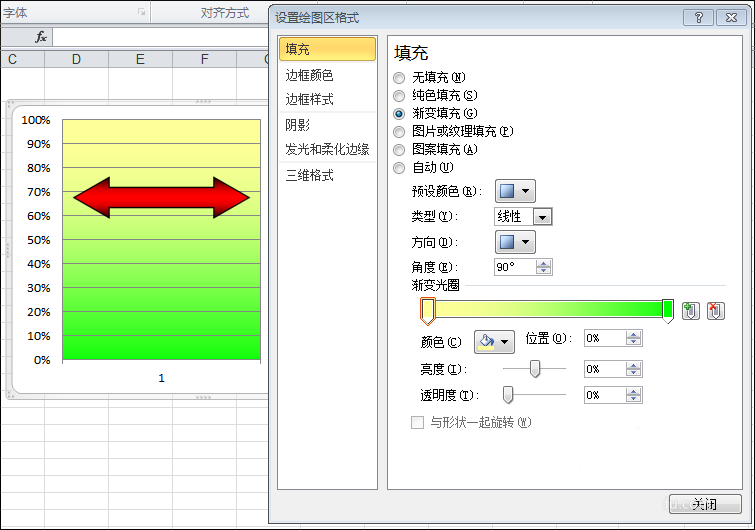
Task: Increase the 角度 value with the spinner
Action: tap(544, 263)
